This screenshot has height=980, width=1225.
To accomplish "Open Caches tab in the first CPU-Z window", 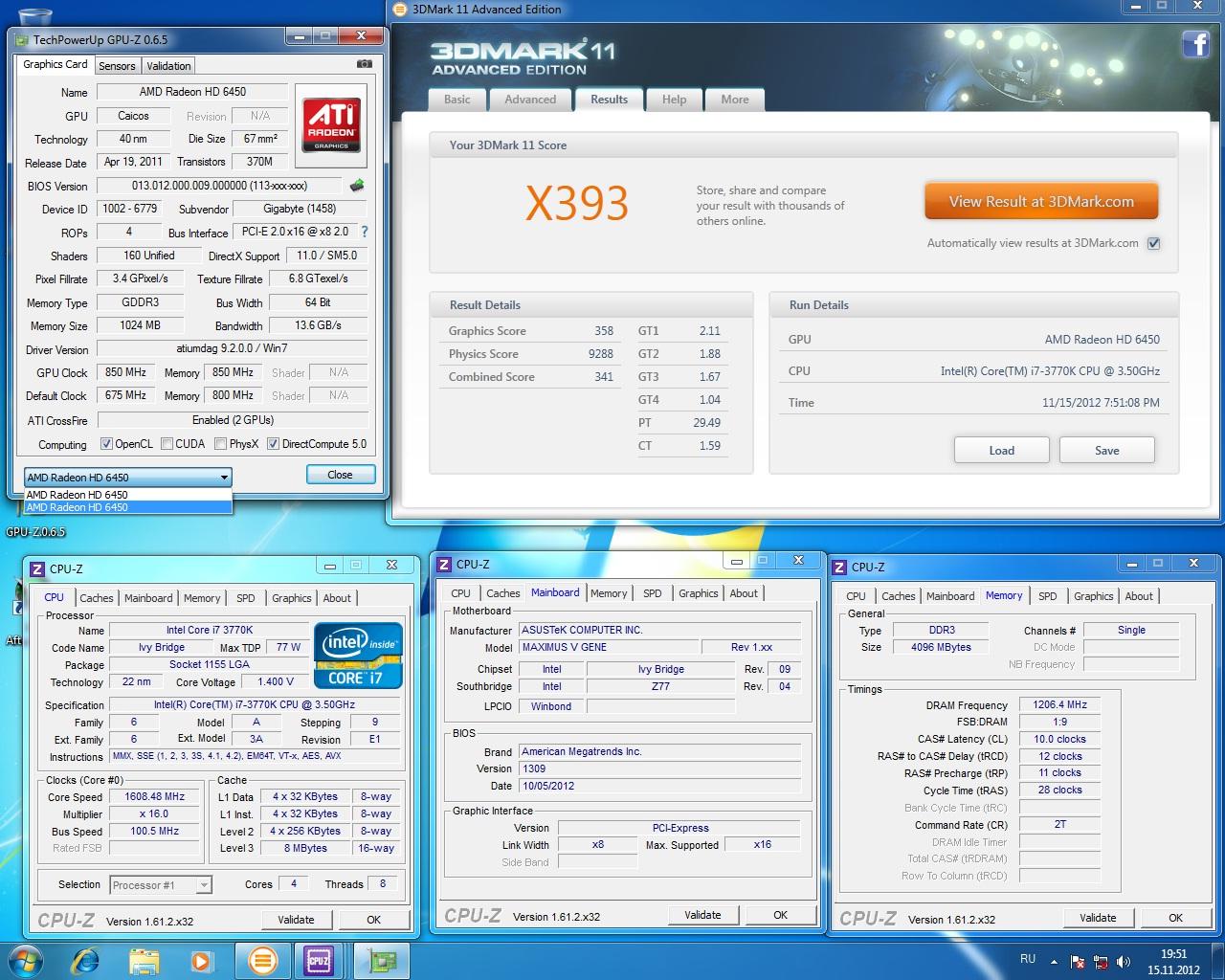I will click(97, 598).
